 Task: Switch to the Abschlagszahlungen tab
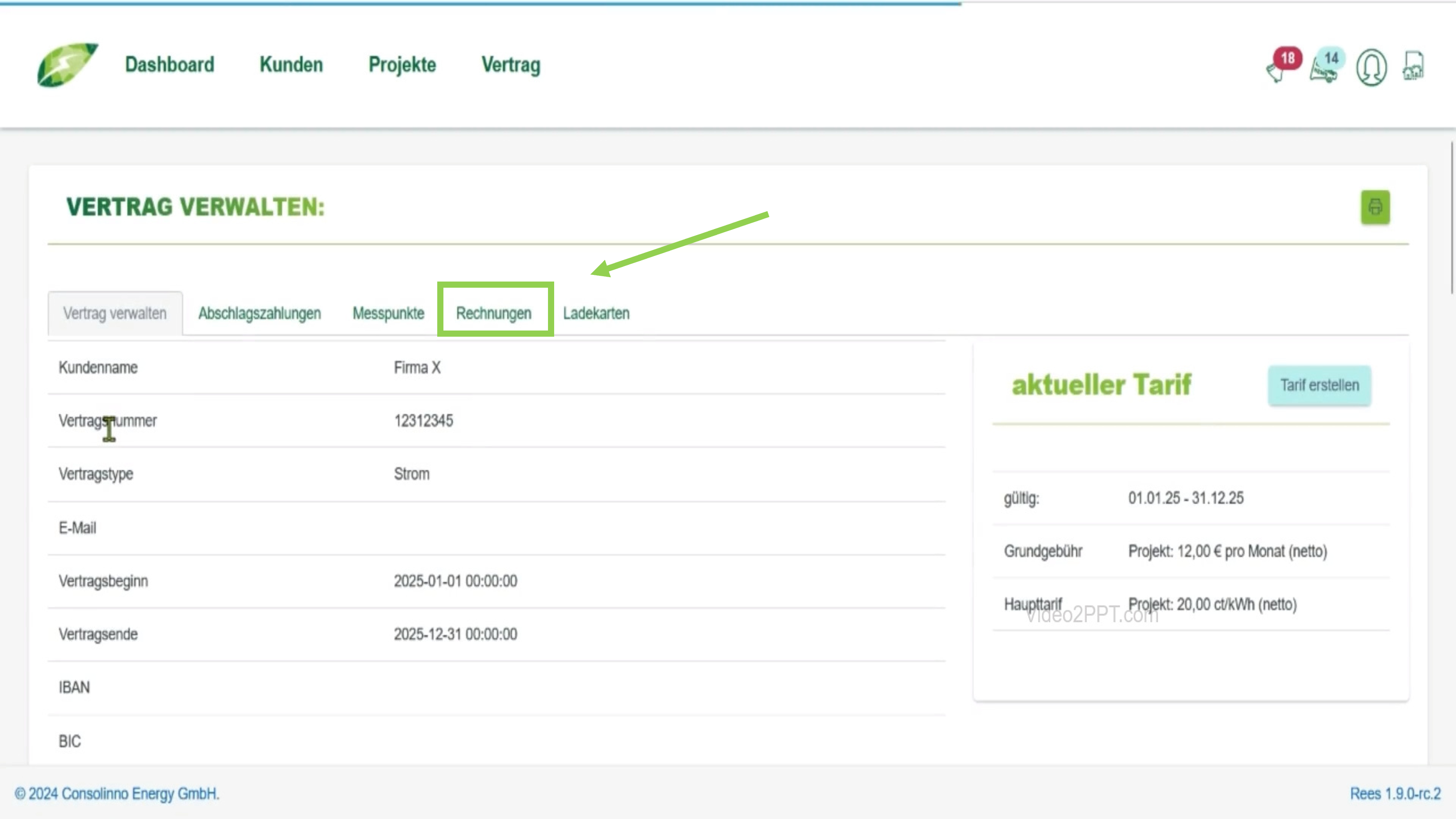[x=259, y=313]
